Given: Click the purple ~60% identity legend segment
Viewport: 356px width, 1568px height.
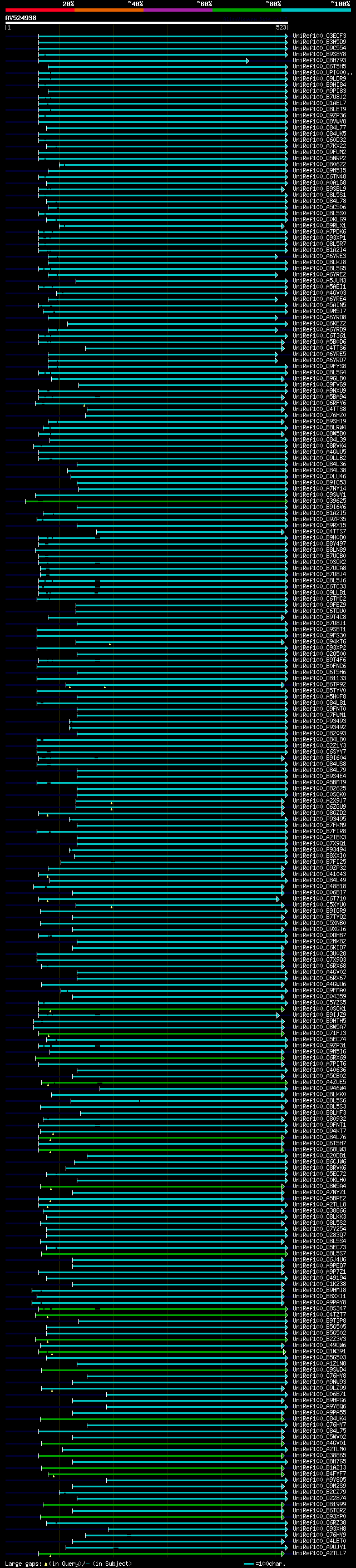Looking at the screenshot, I should [x=177, y=11].
